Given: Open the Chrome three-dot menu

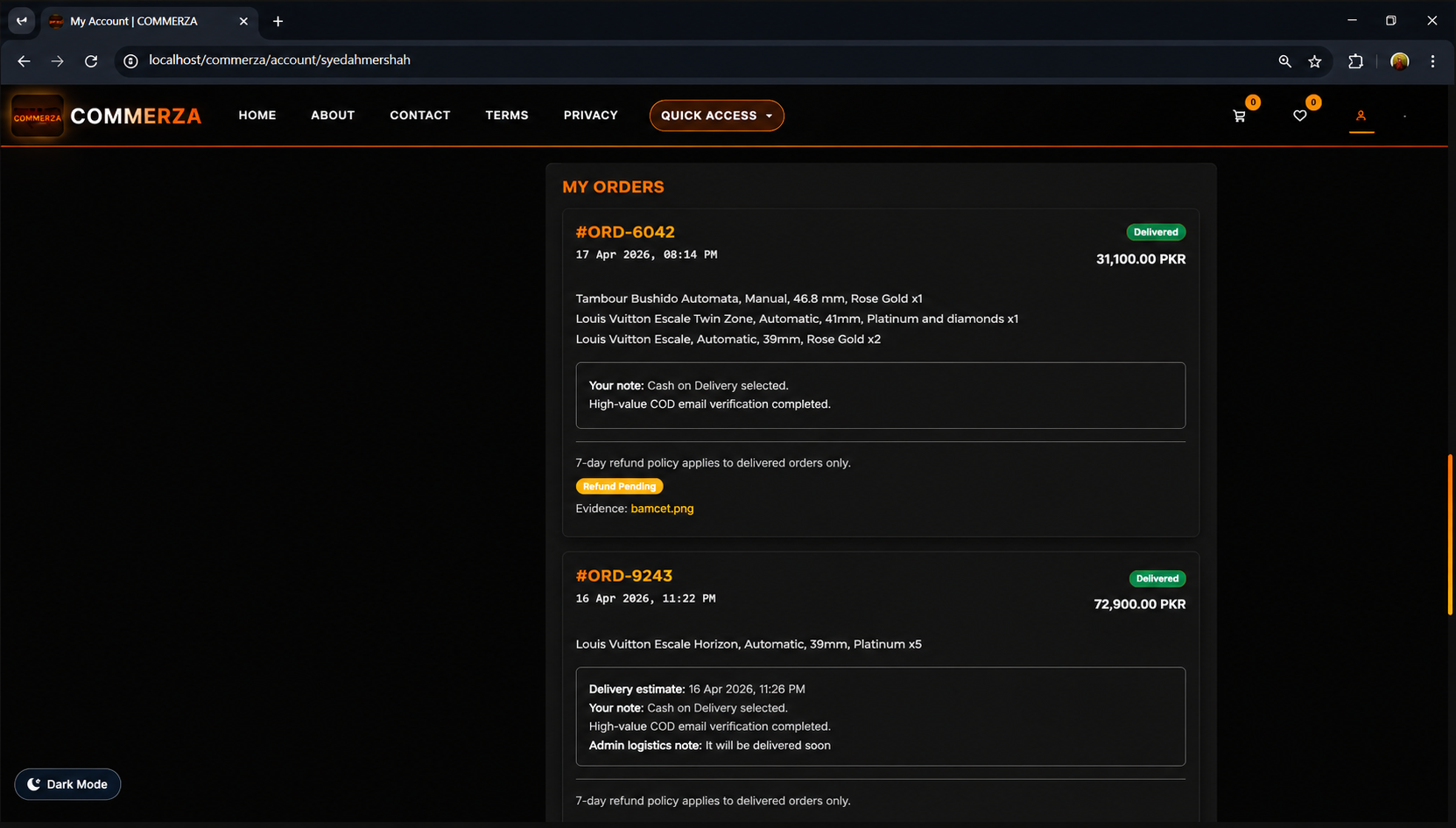Looking at the screenshot, I should [1432, 60].
